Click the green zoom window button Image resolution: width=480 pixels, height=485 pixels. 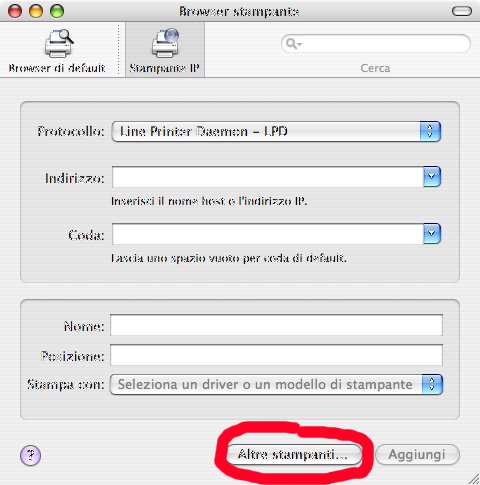[57, 11]
